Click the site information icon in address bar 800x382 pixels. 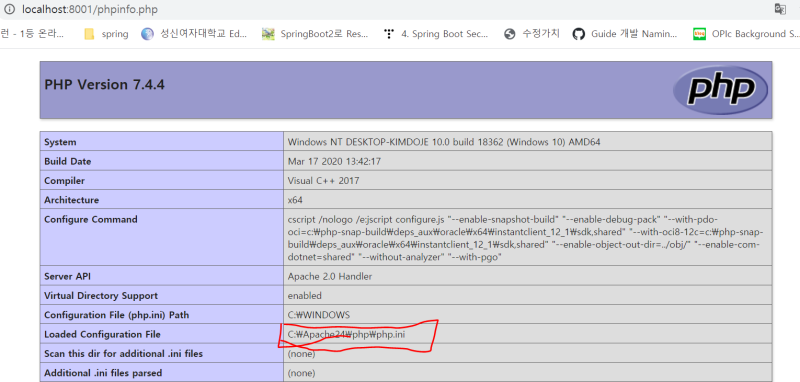(9, 9)
